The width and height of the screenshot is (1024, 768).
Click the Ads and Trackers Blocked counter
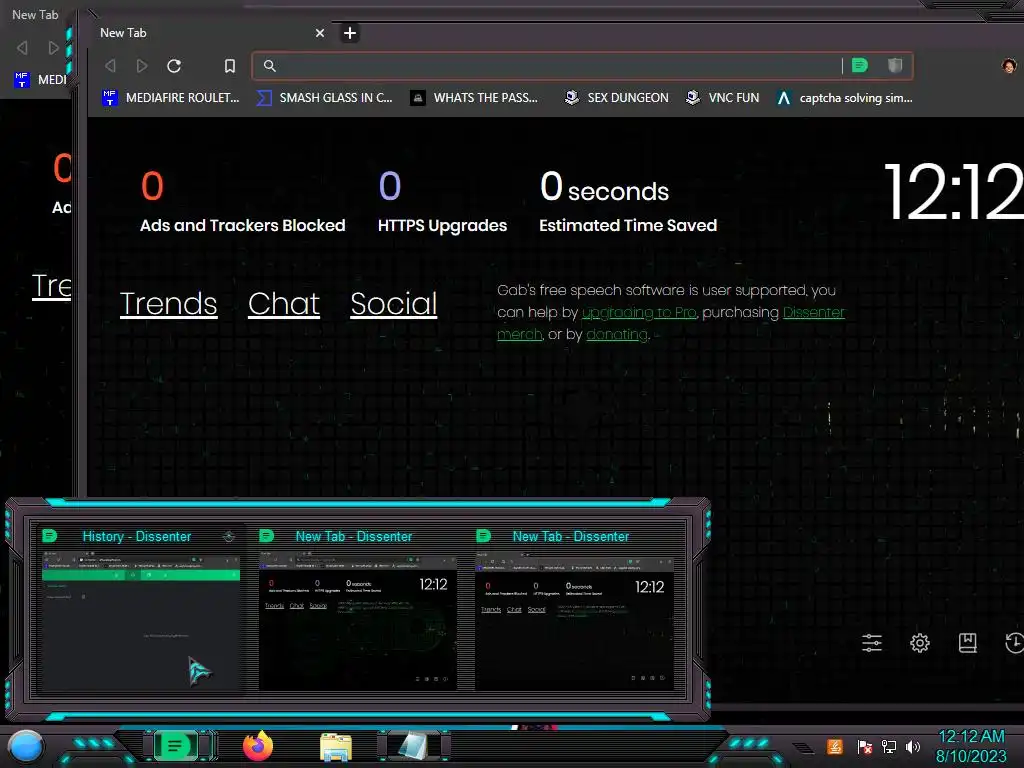point(242,202)
